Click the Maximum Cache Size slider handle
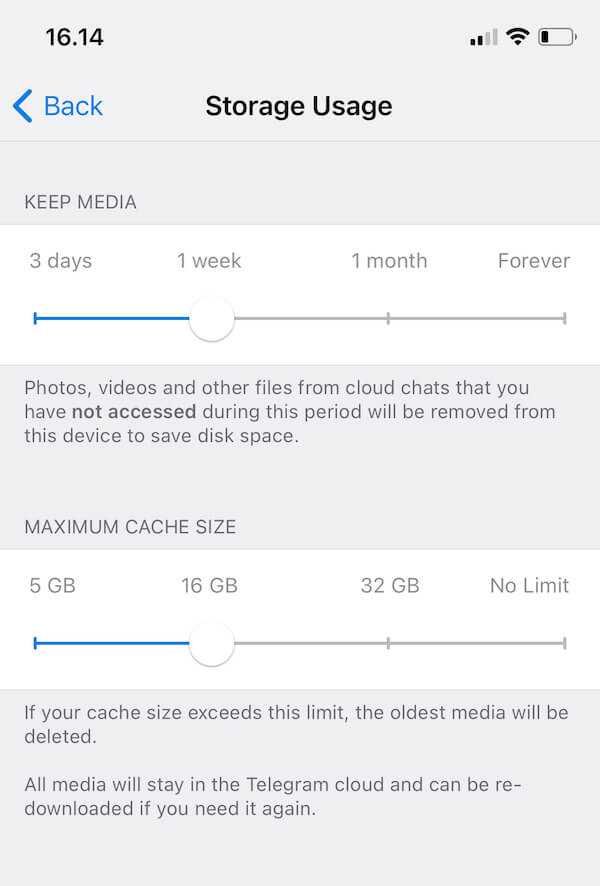The height and width of the screenshot is (886, 600). pos(212,644)
